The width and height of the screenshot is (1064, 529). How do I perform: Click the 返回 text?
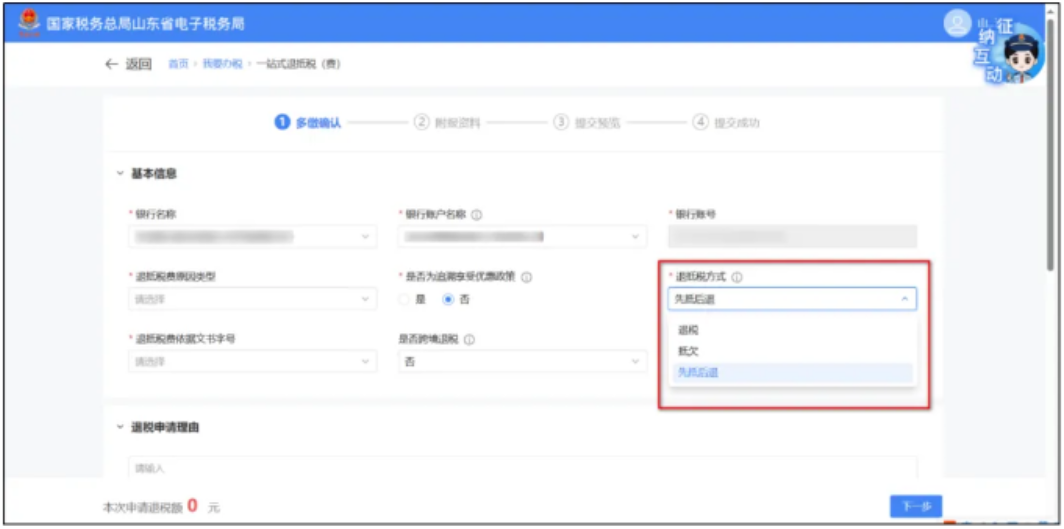coord(138,64)
